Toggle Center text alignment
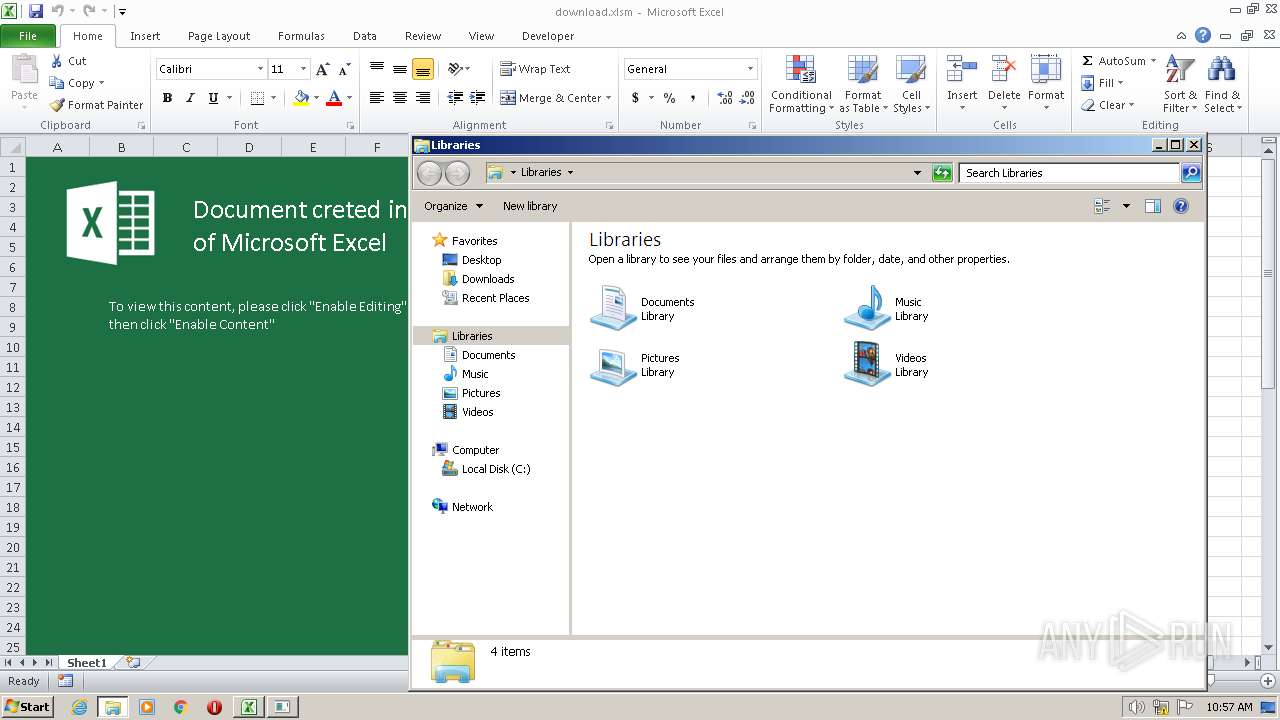The height and width of the screenshot is (720, 1280). point(399,98)
